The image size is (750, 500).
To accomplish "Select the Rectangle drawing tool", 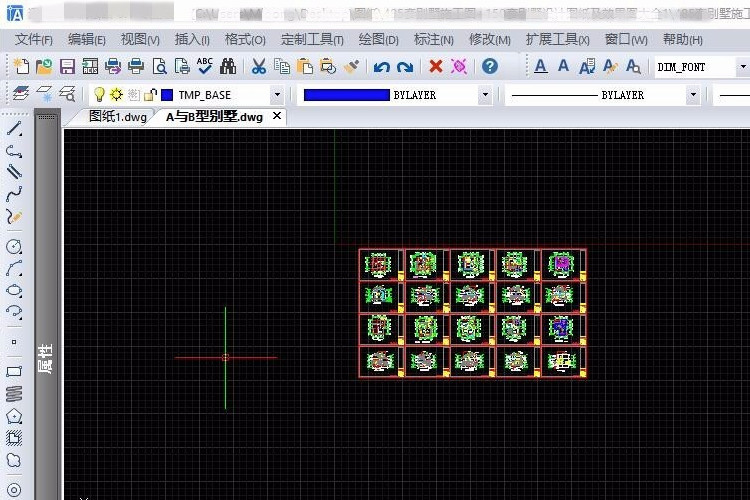I will coord(14,371).
